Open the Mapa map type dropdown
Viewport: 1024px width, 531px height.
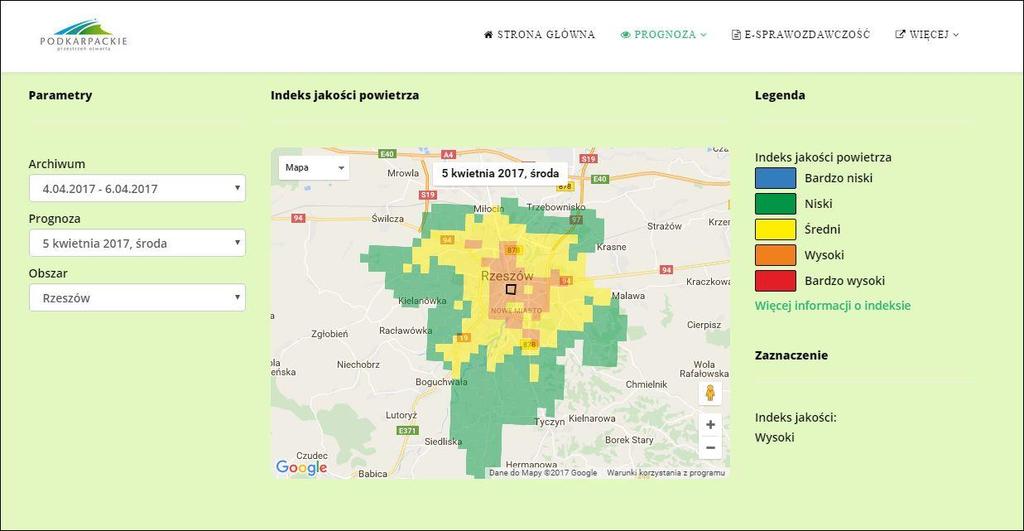point(314,168)
